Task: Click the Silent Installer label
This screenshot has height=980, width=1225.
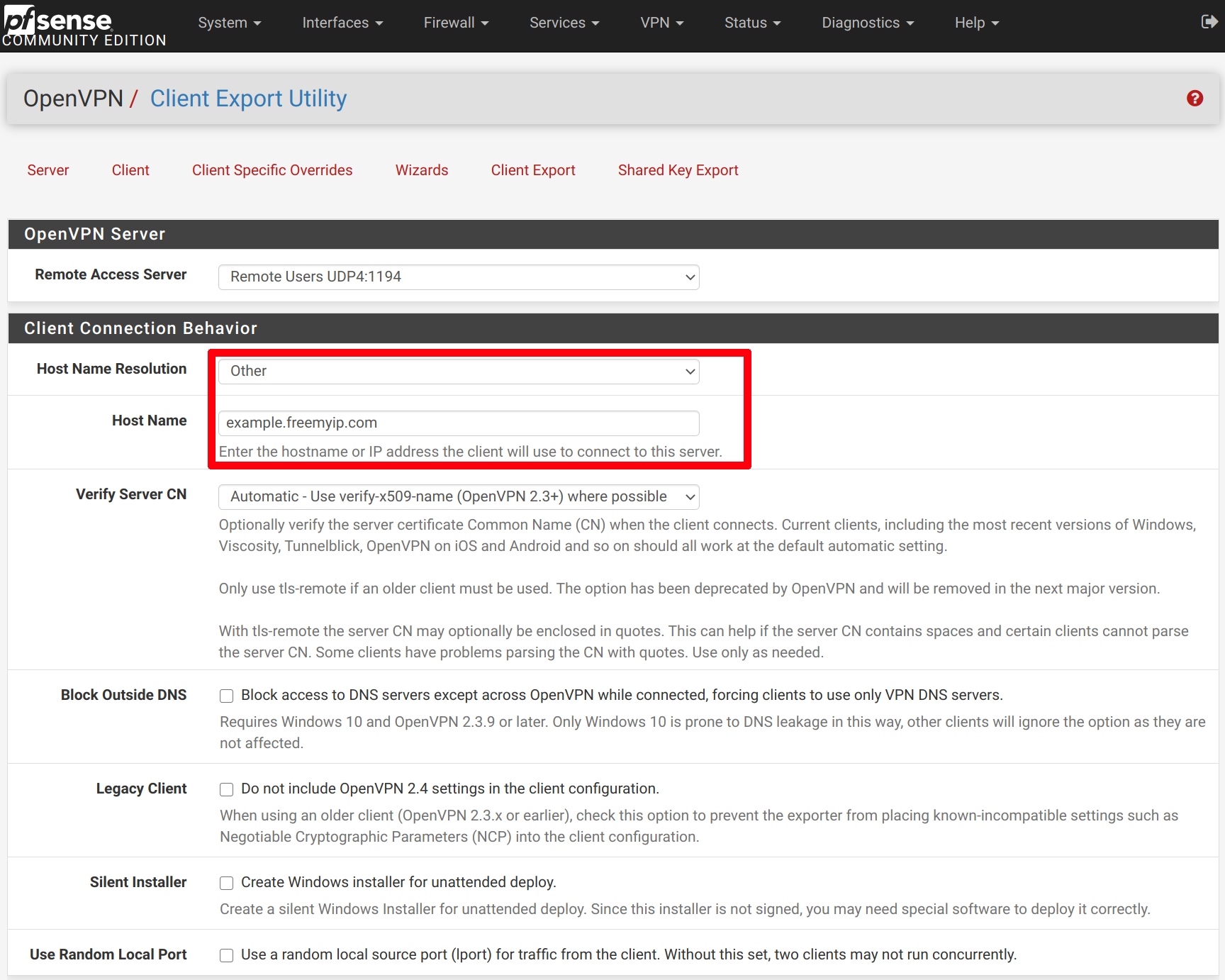Action: point(138,882)
